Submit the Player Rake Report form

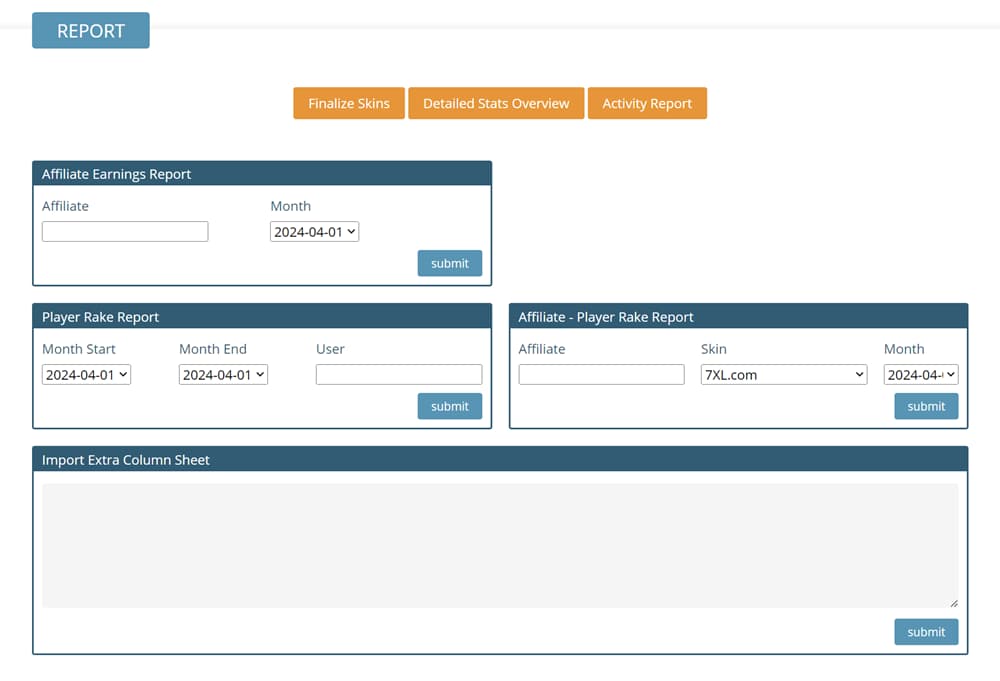click(x=449, y=406)
